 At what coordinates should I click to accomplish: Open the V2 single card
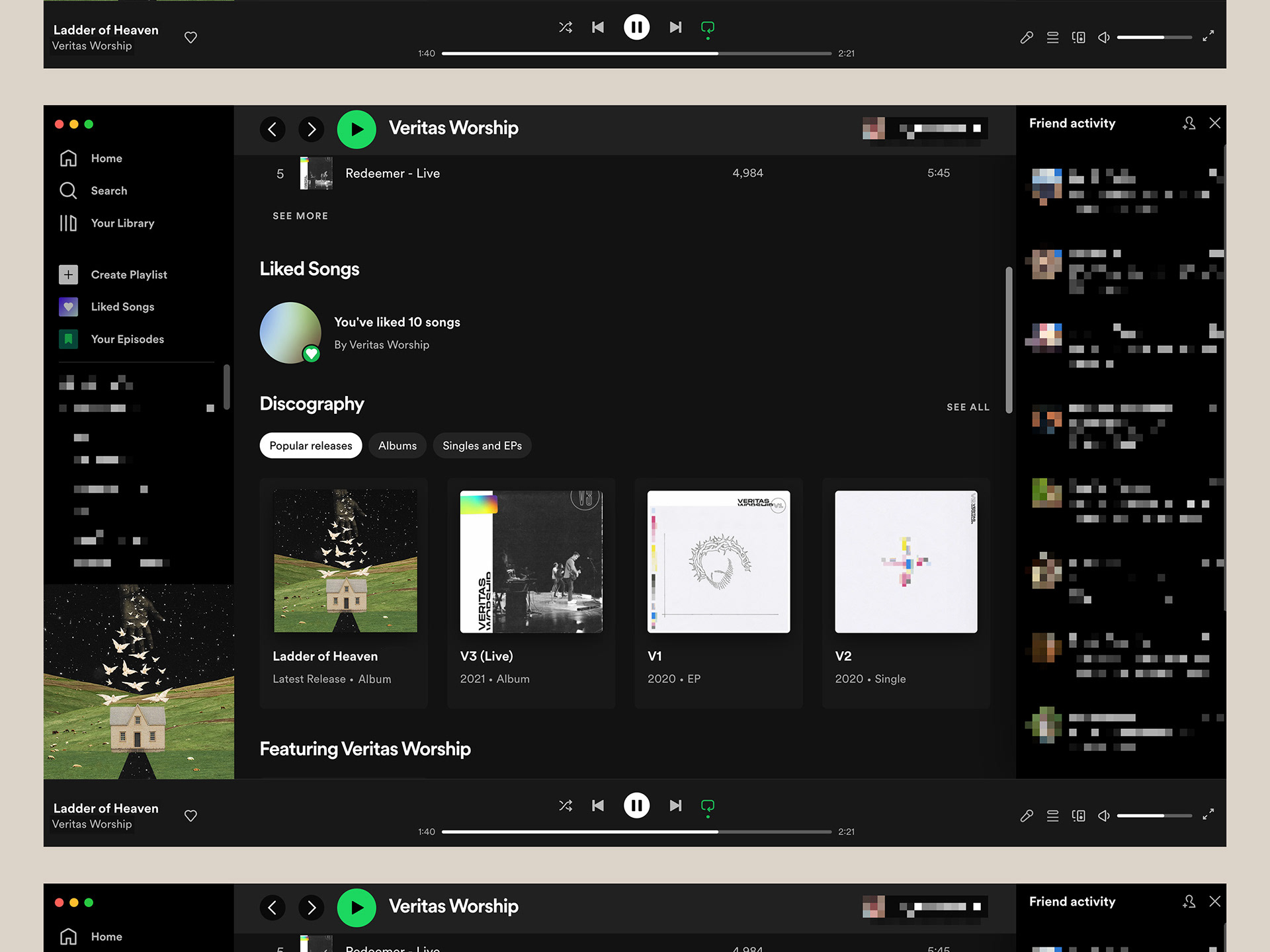tap(906, 594)
